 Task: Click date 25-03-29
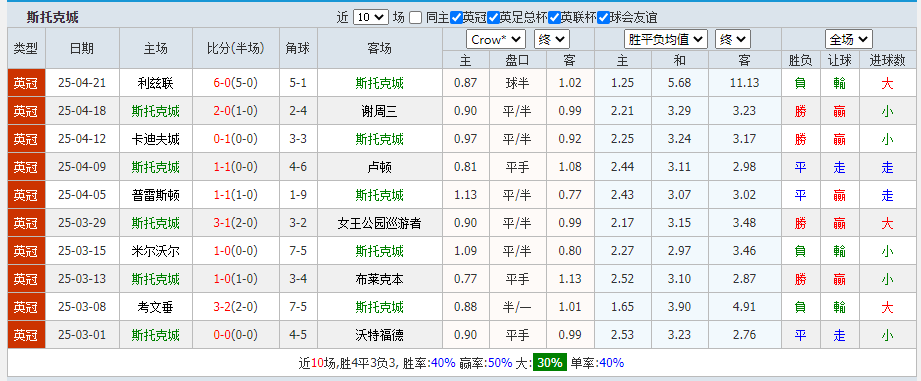click(x=82, y=223)
